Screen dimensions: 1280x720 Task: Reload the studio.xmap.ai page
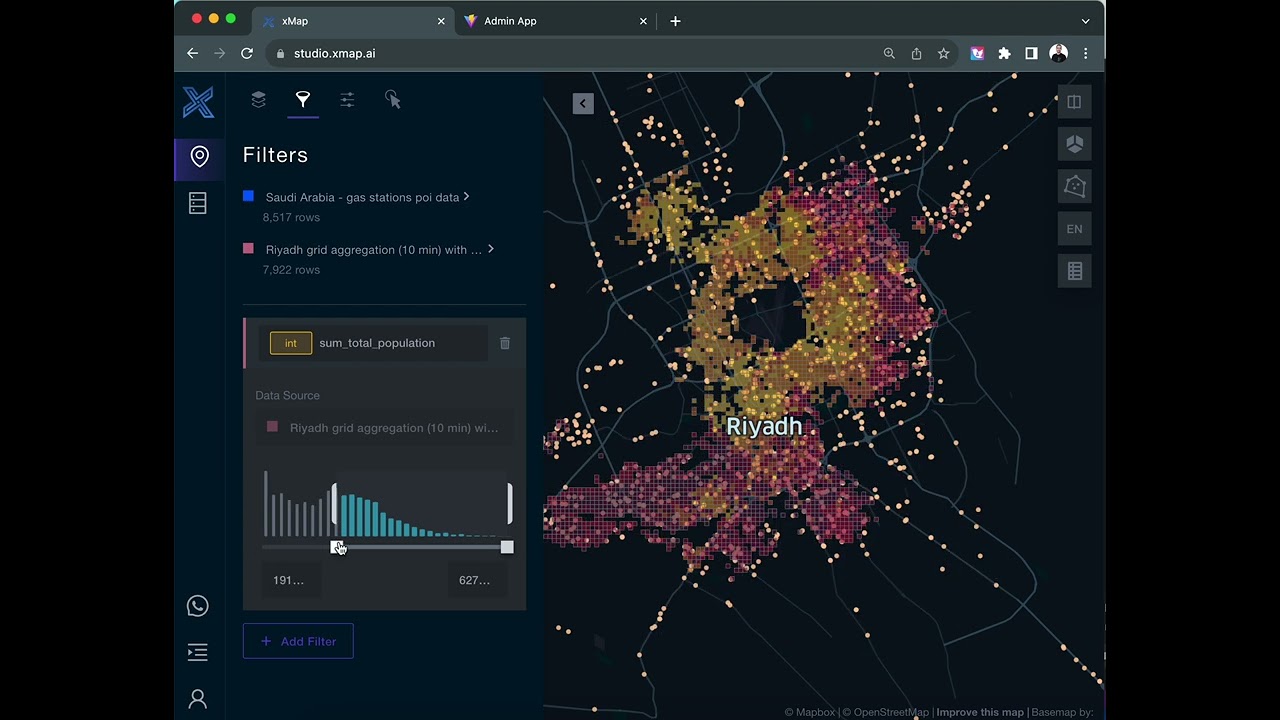247,53
